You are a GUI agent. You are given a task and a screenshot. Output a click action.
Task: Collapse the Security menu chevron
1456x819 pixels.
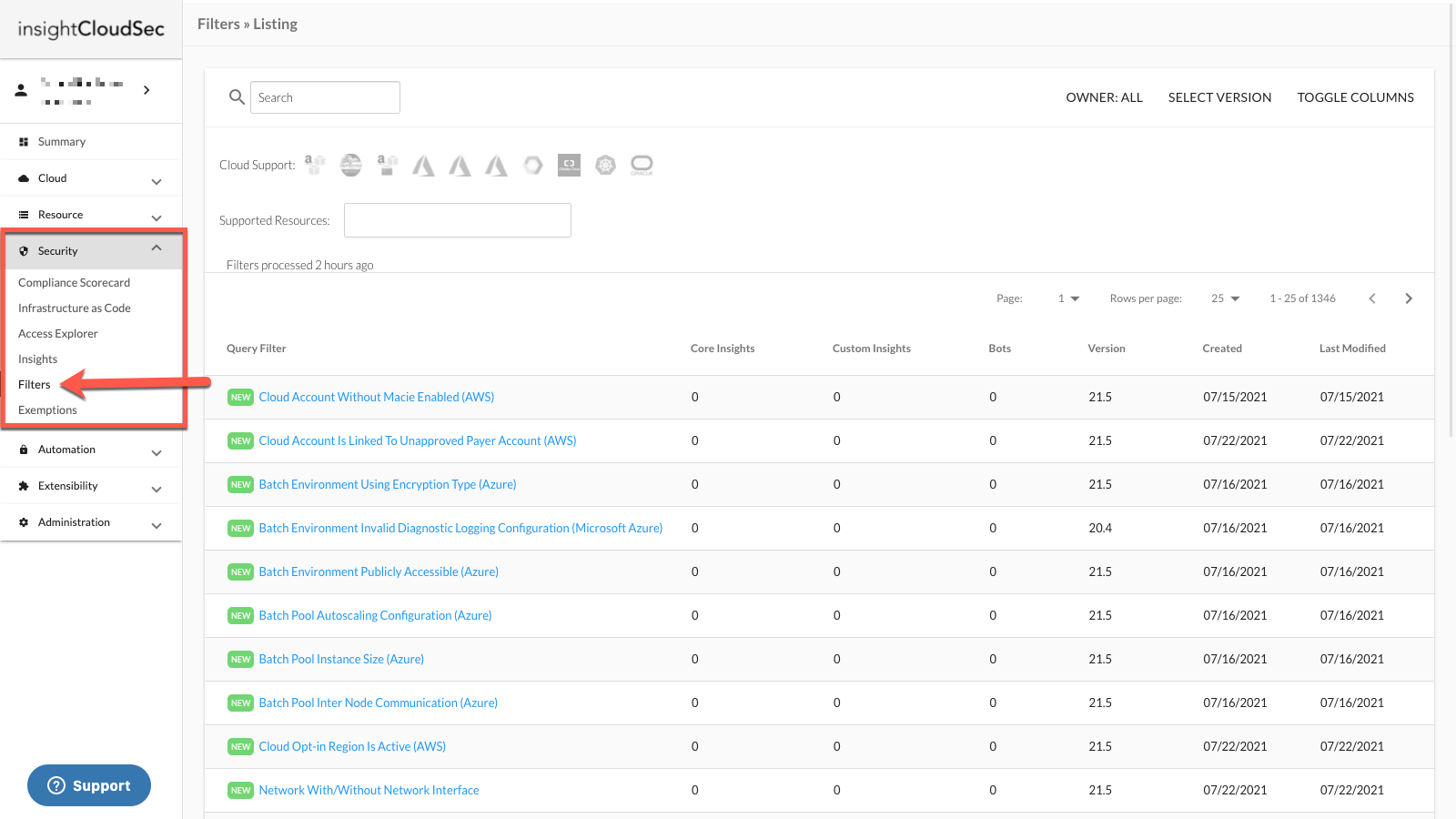[x=157, y=248]
